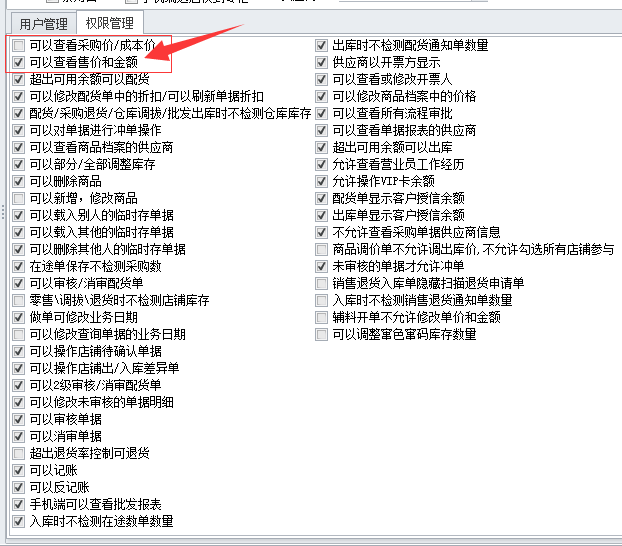Check 可以新增,修改商品 permission
Viewport: 622px width, 546px height.
point(18,198)
